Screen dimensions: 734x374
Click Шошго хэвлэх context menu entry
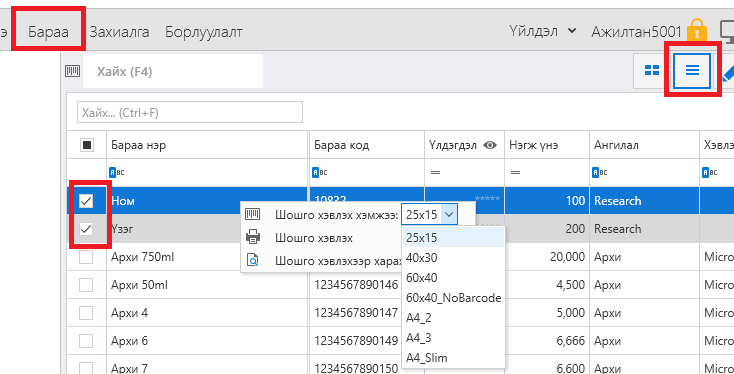(x=314, y=238)
